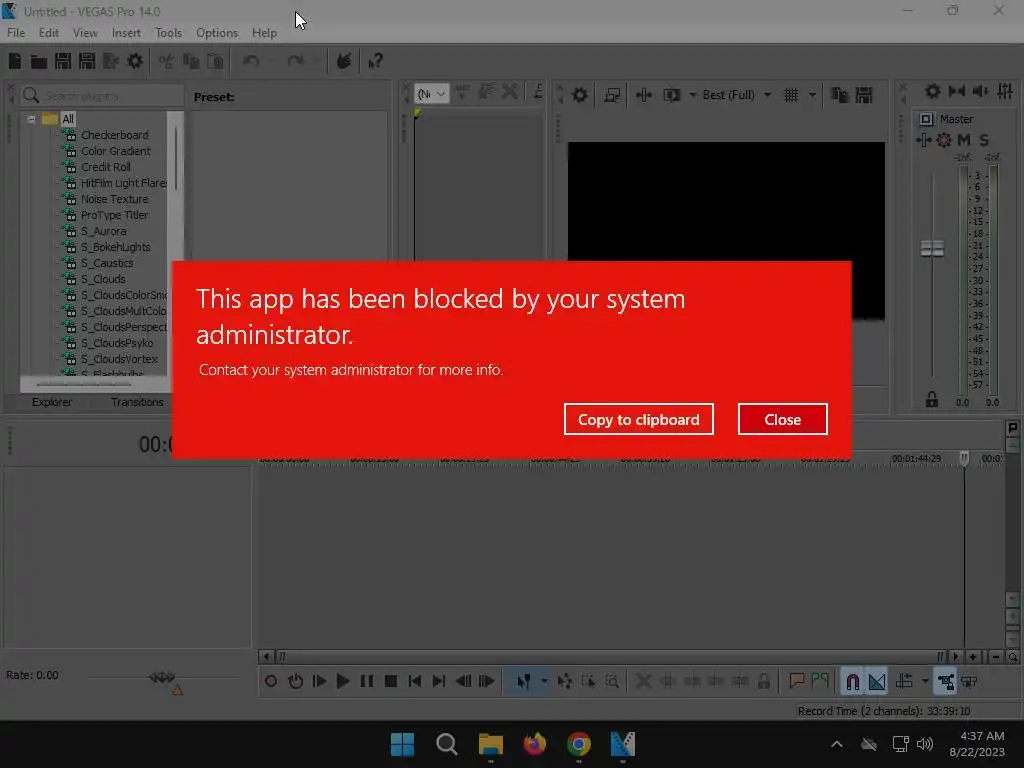Click the Open folder icon in toolbar
This screenshot has height=768, width=1024.
coord(39,61)
